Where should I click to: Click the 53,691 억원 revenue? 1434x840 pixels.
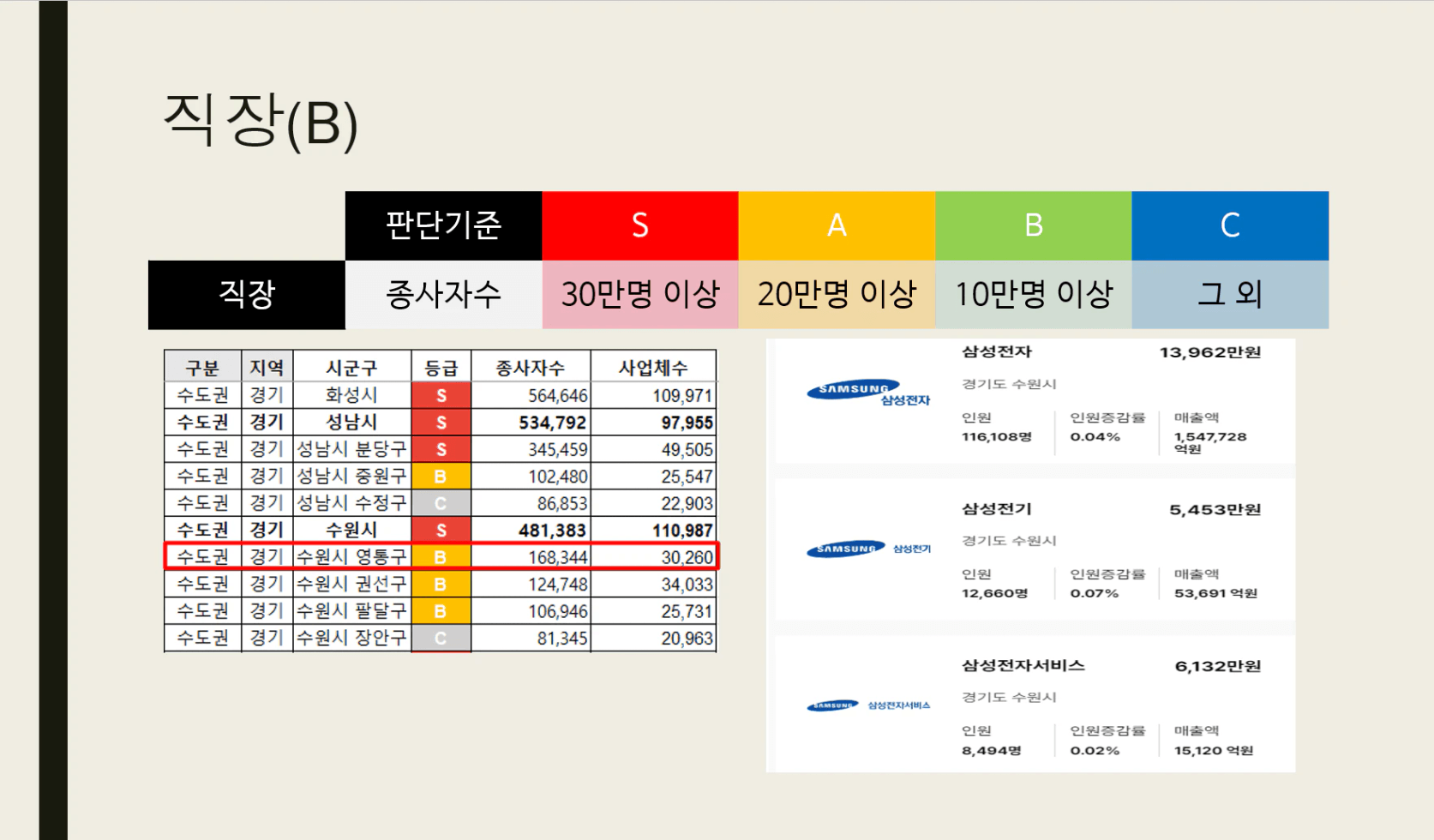(1215, 593)
